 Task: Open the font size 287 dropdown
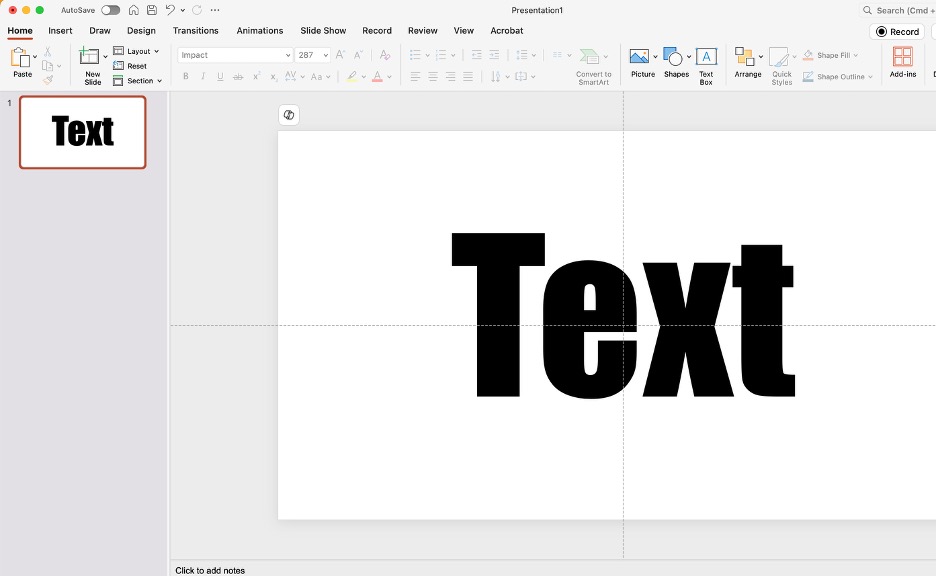pyautogui.click(x=326, y=56)
